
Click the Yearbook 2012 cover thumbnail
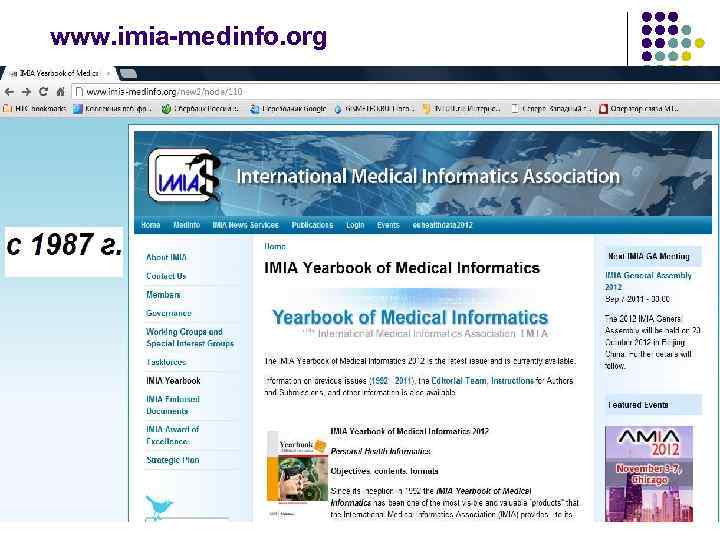coord(297,473)
